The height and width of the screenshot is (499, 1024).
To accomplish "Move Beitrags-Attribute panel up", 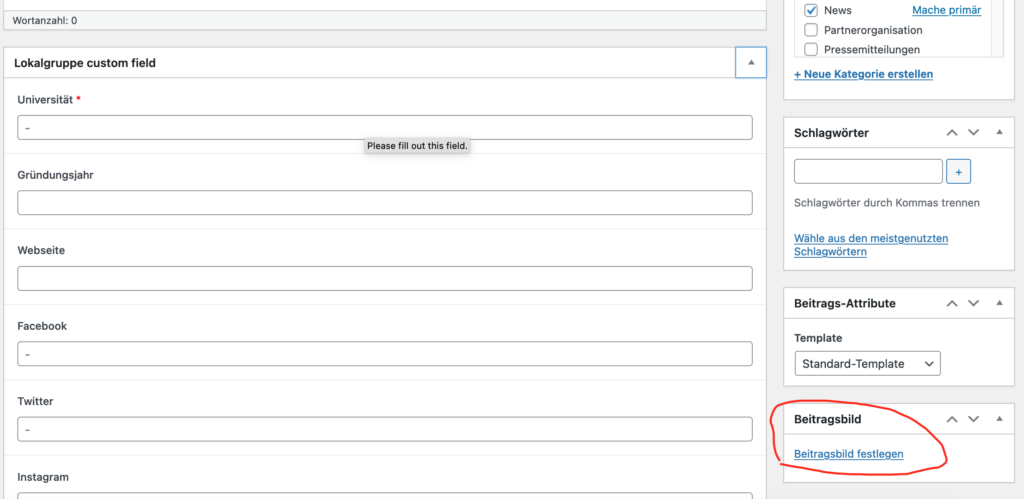I will (x=952, y=303).
